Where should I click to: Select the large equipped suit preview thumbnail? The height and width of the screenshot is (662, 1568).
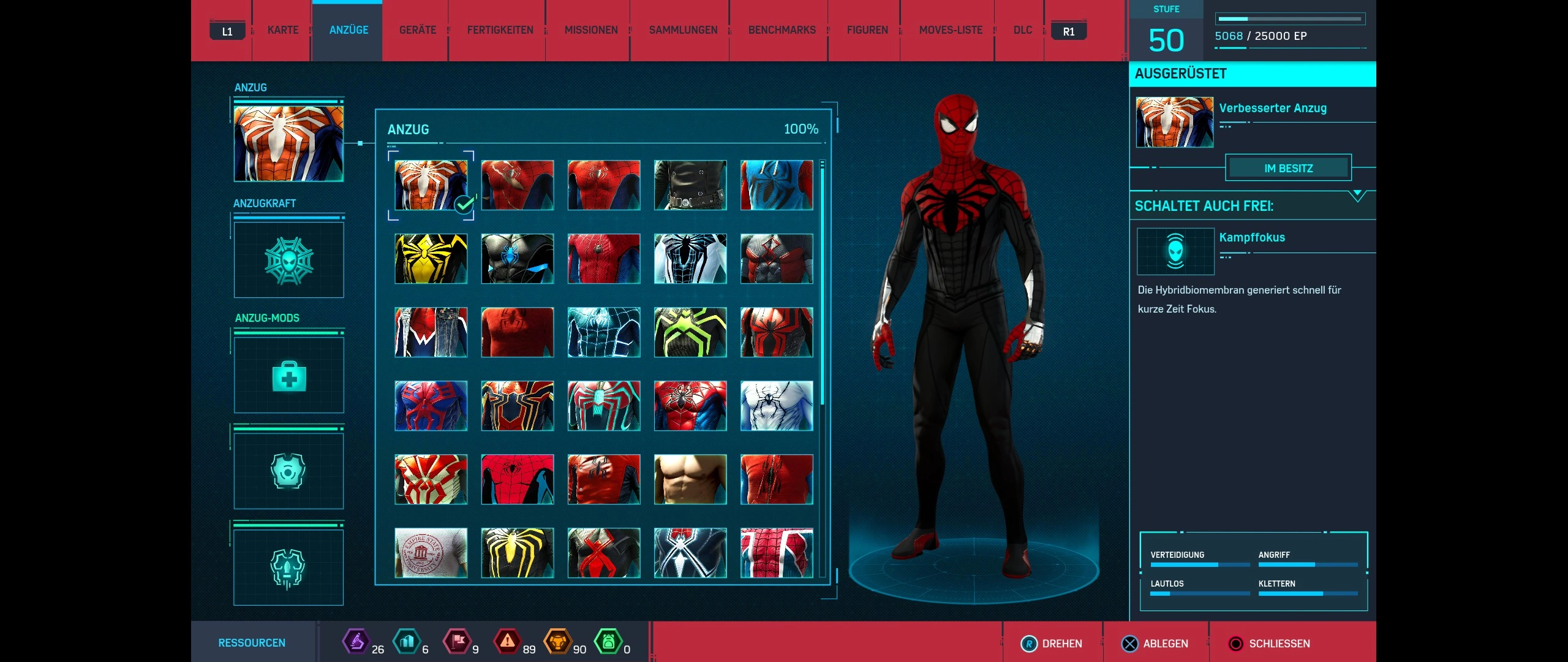tap(288, 143)
